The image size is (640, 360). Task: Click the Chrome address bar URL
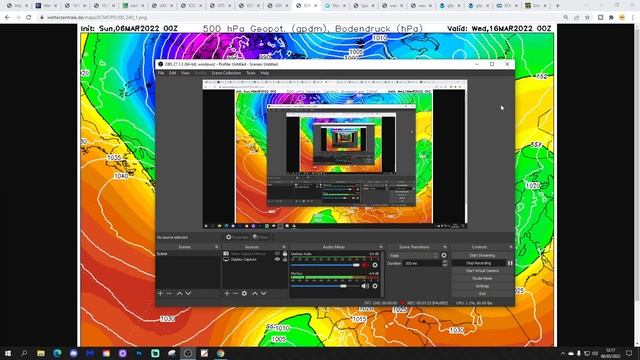pos(97,18)
